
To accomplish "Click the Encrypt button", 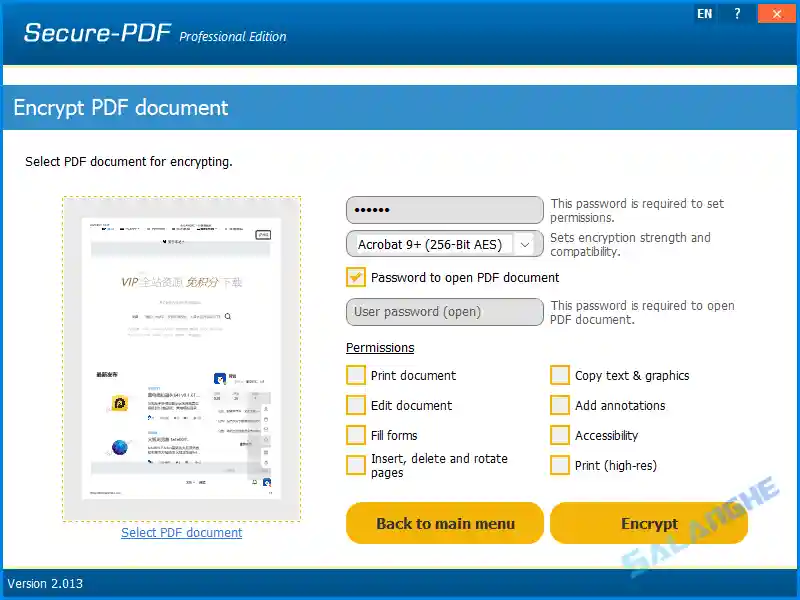I will [x=649, y=523].
